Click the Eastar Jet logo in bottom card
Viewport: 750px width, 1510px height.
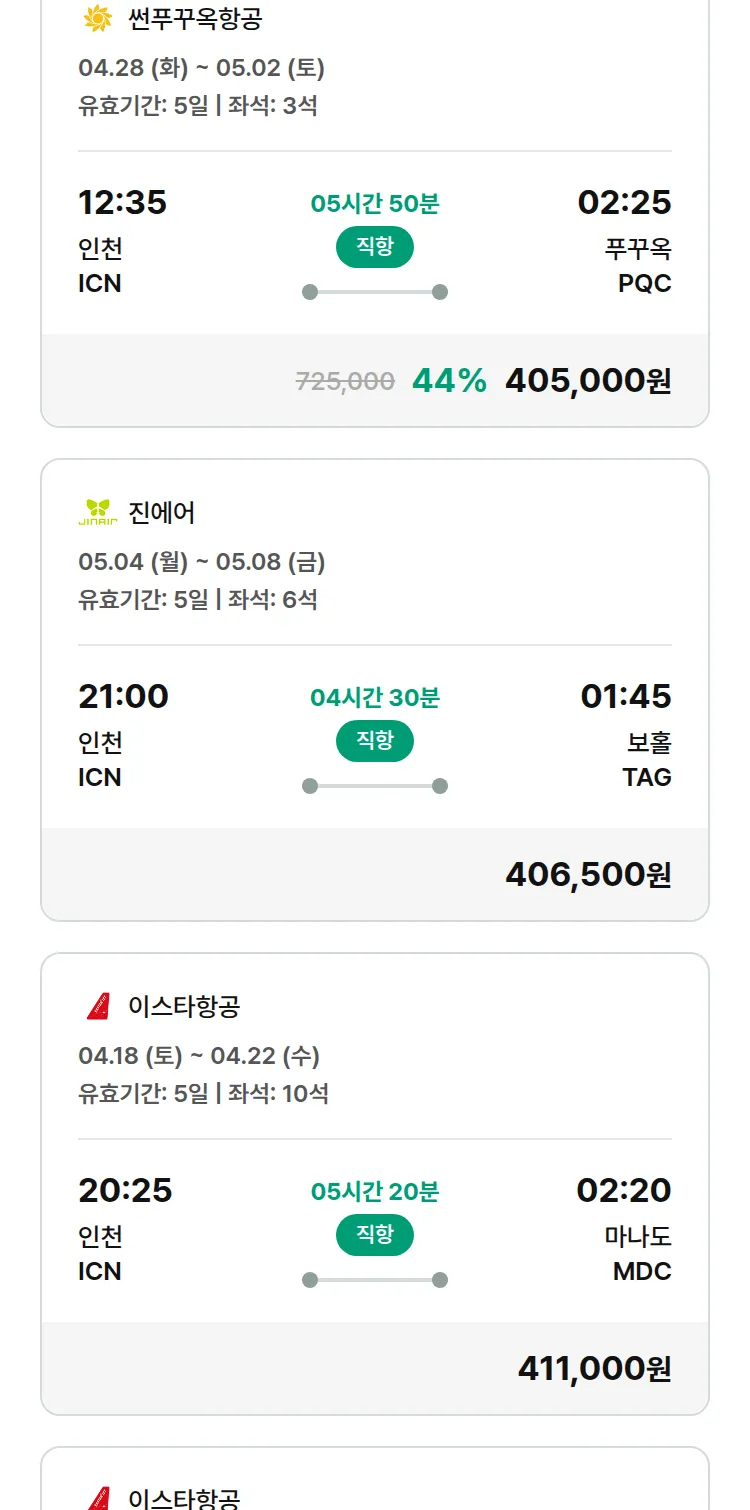pos(98,1497)
